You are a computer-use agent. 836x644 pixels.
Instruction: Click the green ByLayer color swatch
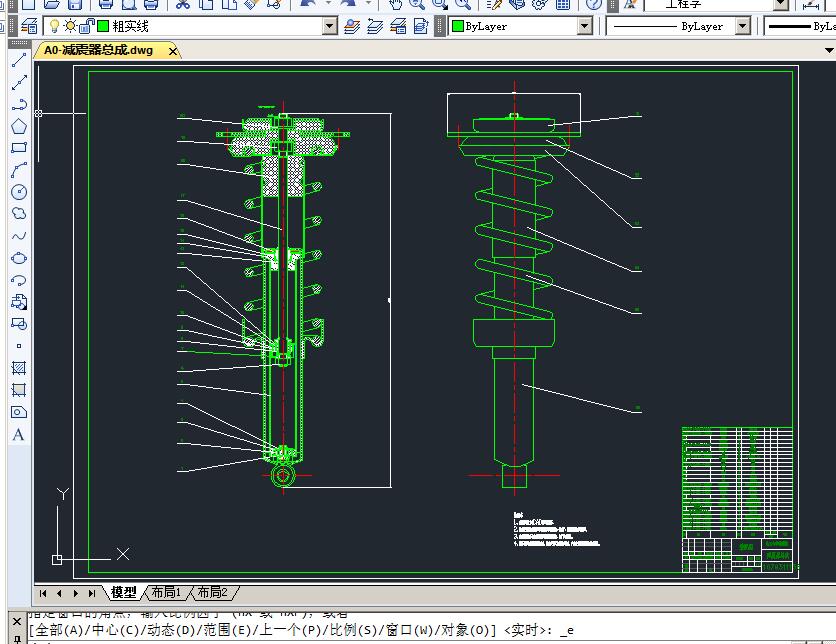(458, 27)
